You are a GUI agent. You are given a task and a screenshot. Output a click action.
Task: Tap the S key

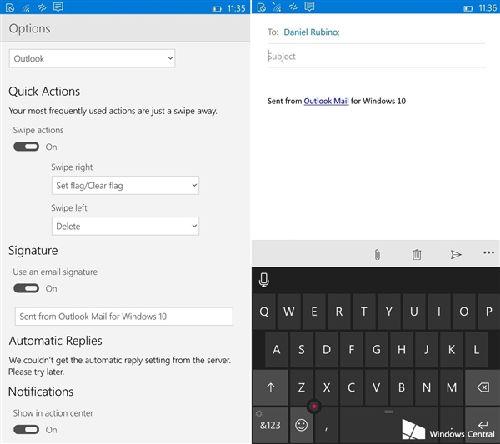coord(301,349)
